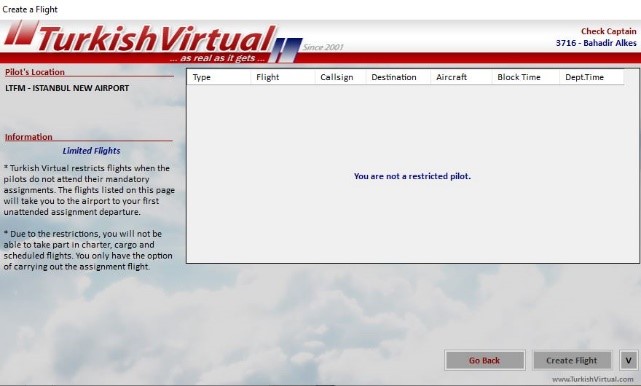Click the Aircraft column header
This screenshot has width=641, height=386.
pyautogui.click(x=461, y=77)
